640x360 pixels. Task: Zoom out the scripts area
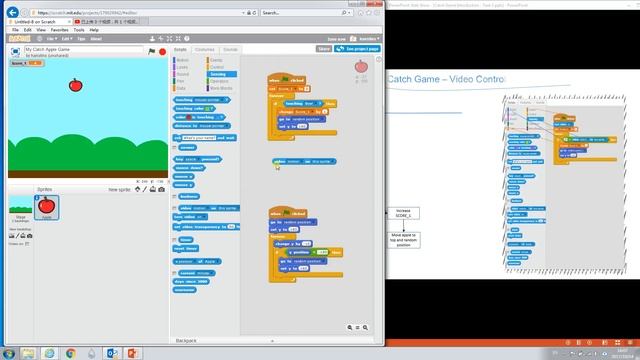350,327
